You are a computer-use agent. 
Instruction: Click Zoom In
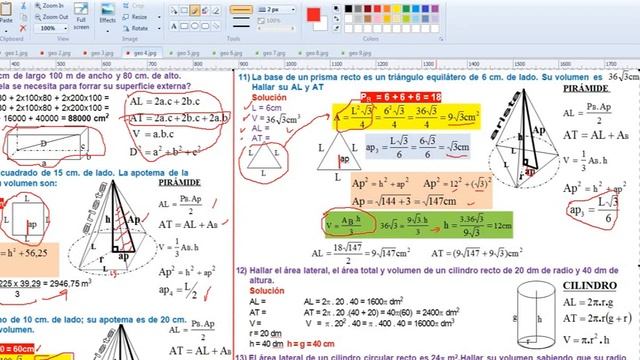pos(49,6)
